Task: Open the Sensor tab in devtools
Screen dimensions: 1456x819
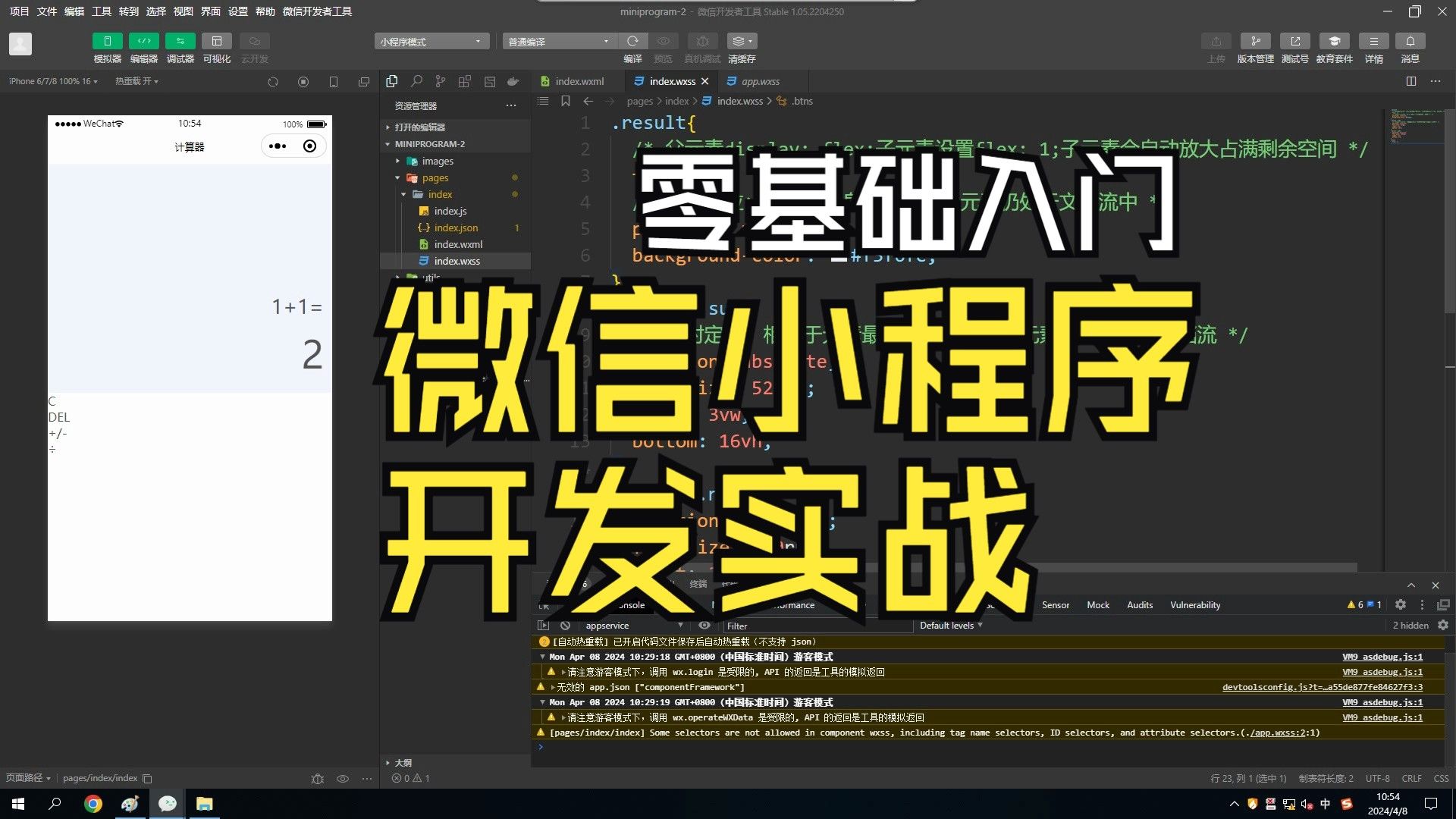Action: coord(1056,605)
